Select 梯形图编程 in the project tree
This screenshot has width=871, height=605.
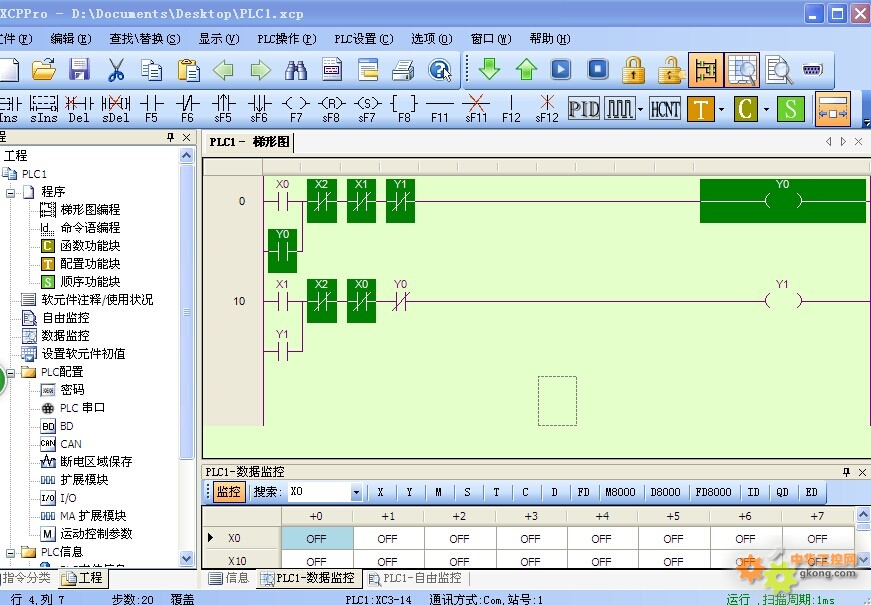point(89,210)
